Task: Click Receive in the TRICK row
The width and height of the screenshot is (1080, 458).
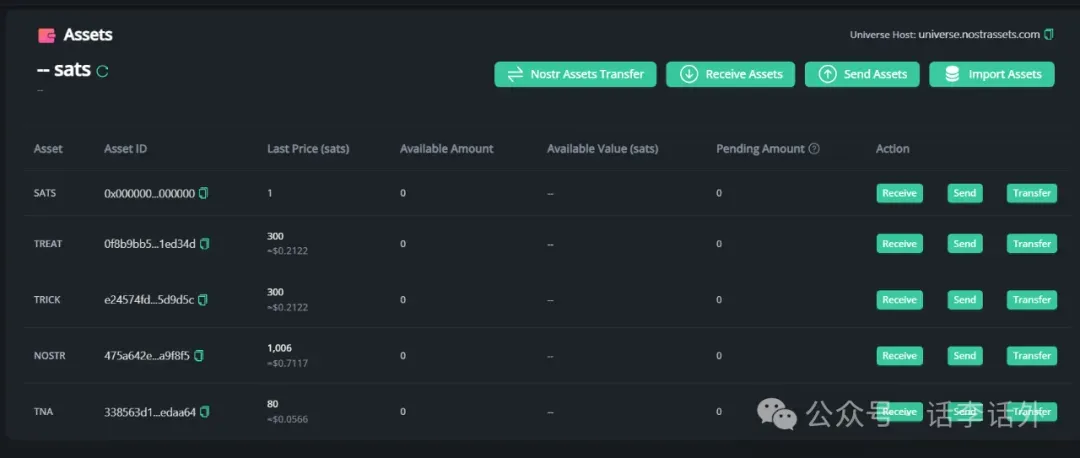Action: pyautogui.click(x=900, y=300)
